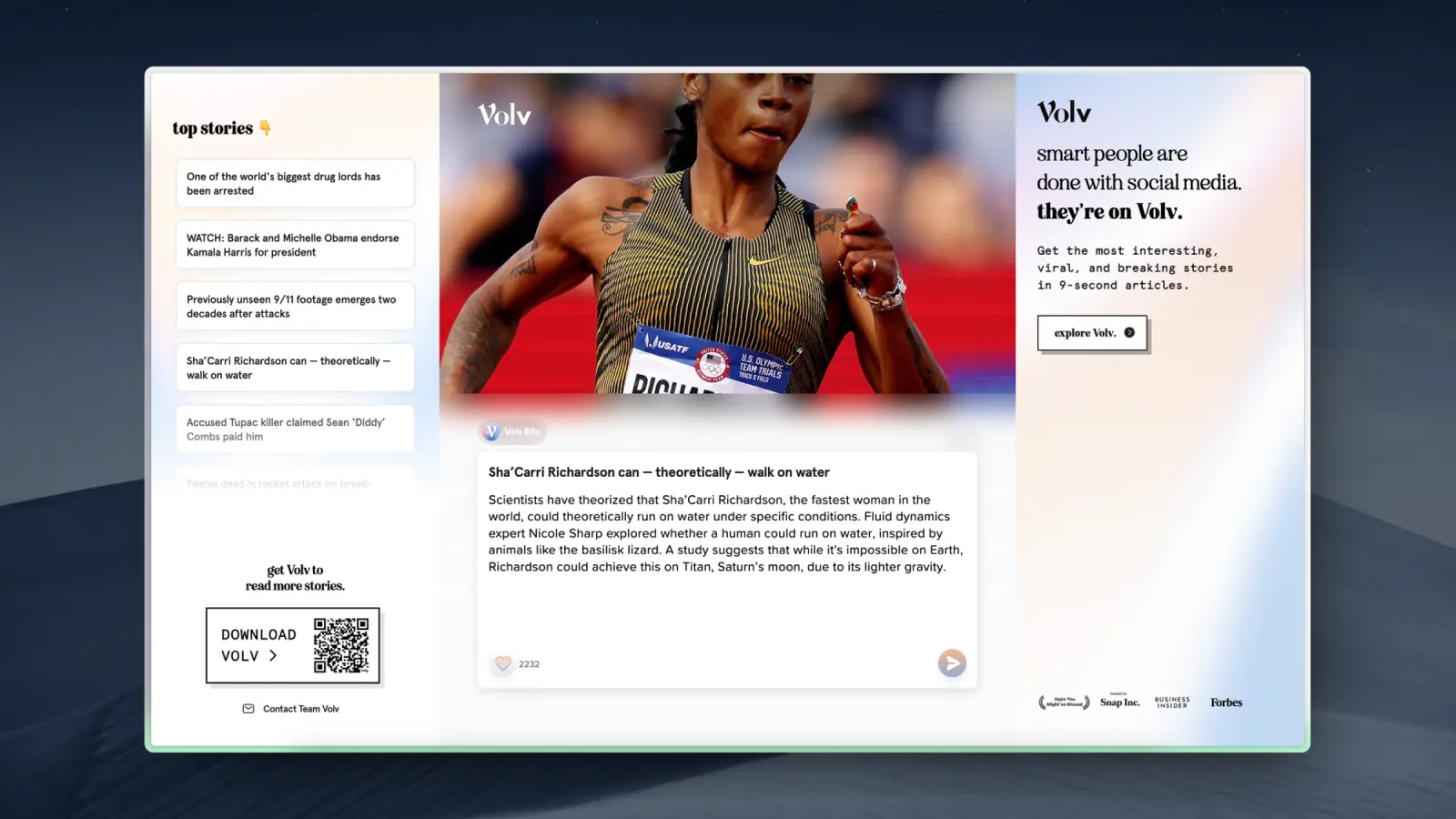The width and height of the screenshot is (1456, 819).
Task: Click the arrow icon in explore Volv button
Action: [x=1129, y=333]
